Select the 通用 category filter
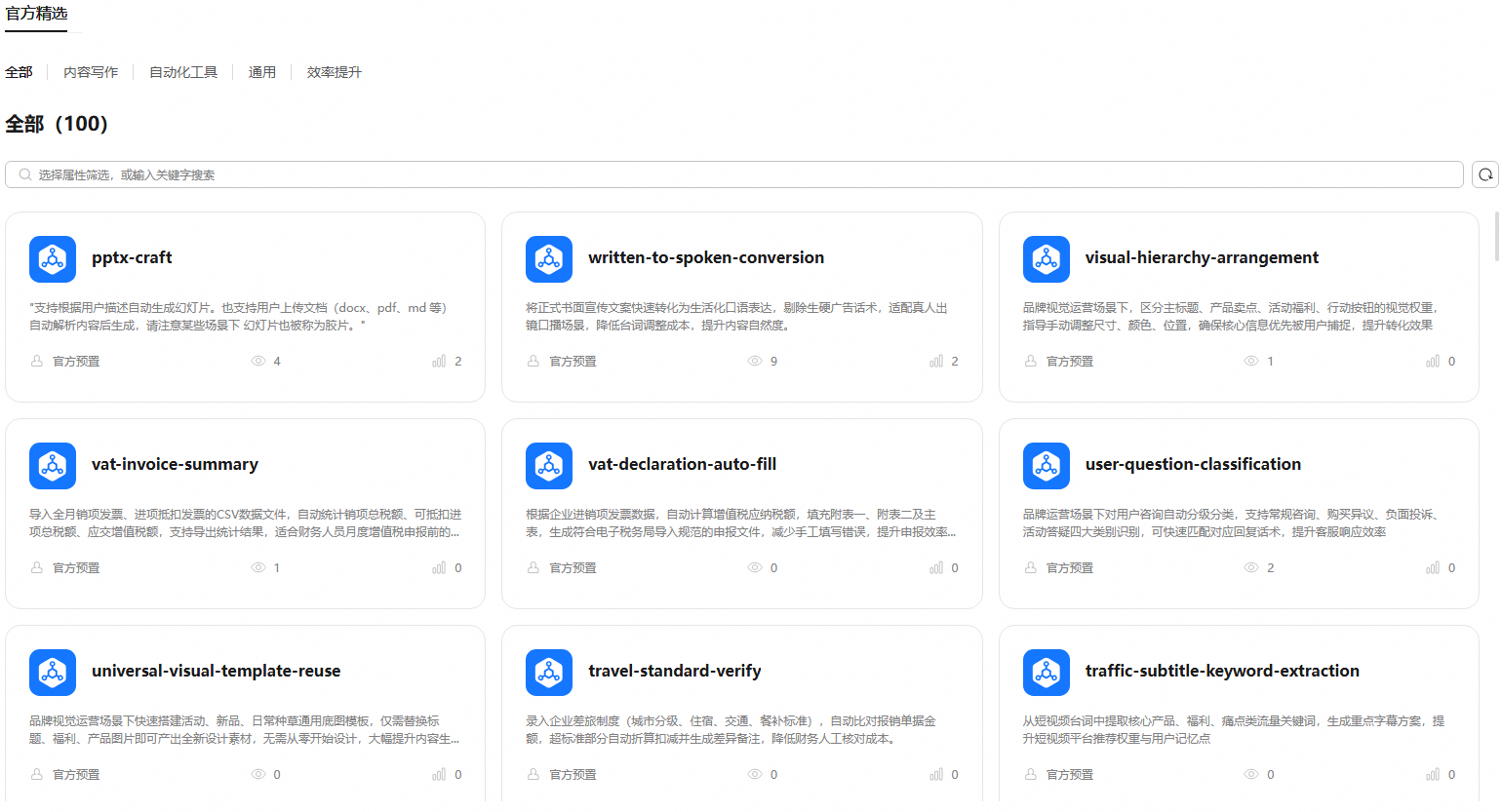The image size is (1502, 812). [x=262, y=72]
